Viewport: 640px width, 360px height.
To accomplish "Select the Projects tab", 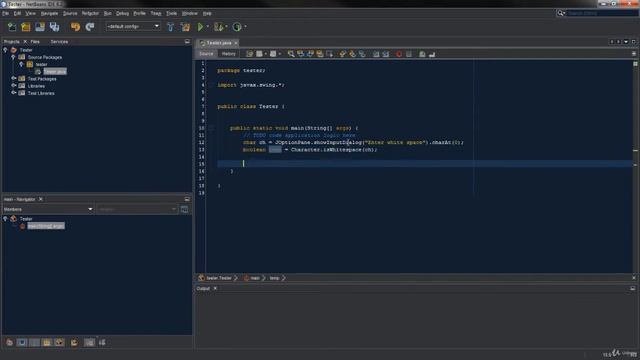I will pyautogui.click(x=11, y=42).
